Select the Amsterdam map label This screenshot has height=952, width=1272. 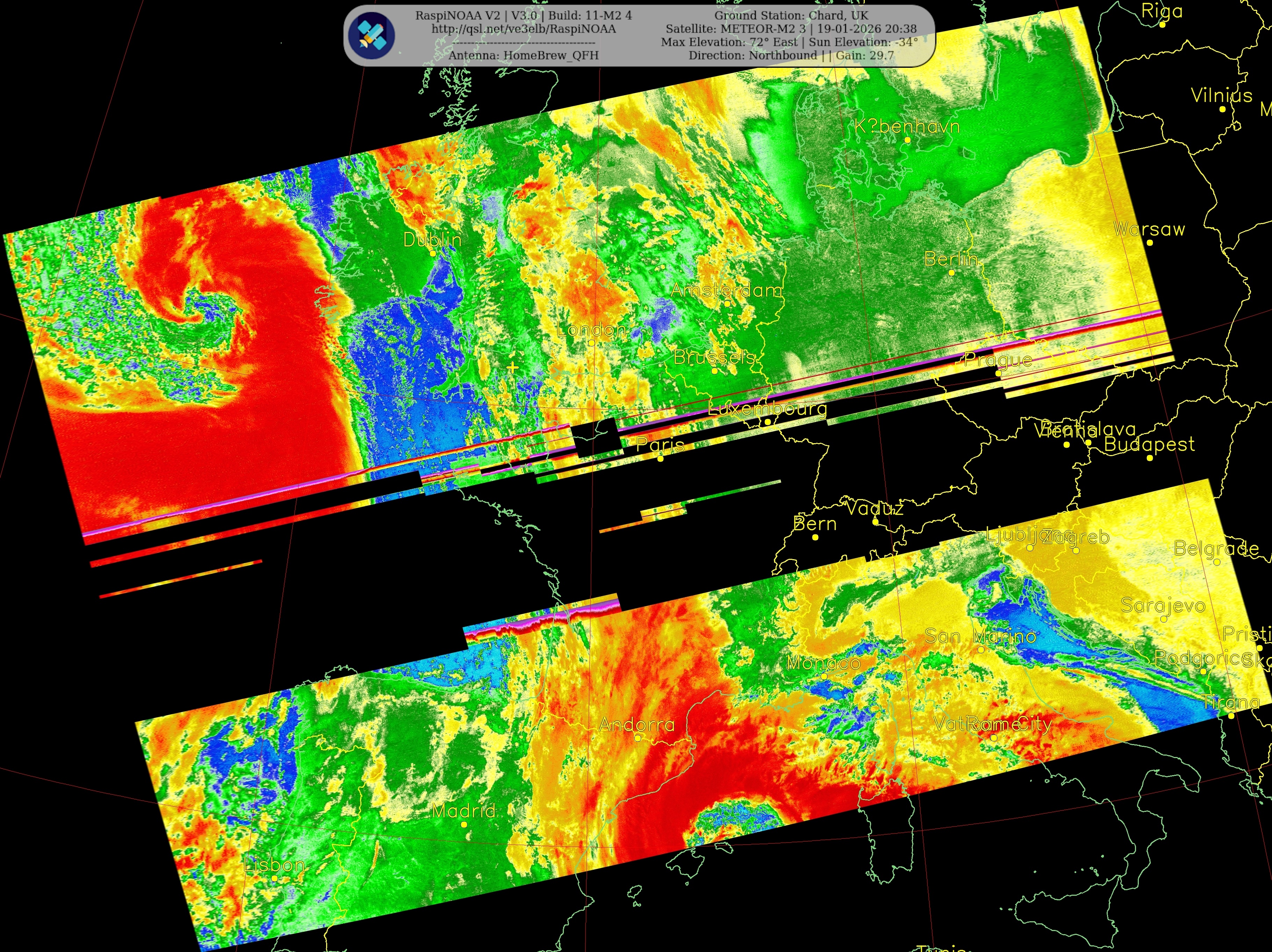point(726,290)
